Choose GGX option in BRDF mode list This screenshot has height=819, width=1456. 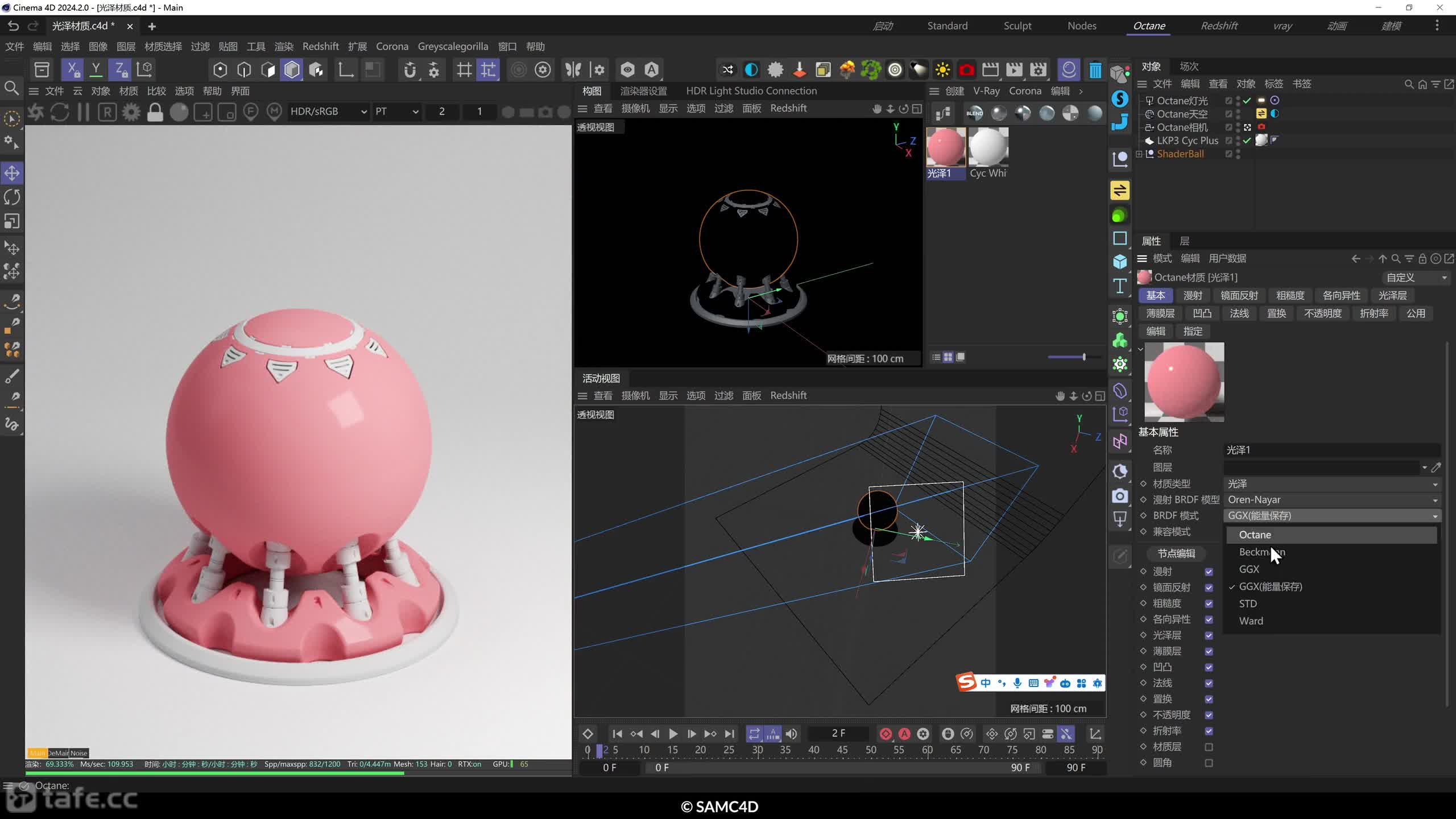pyautogui.click(x=1331, y=569)
